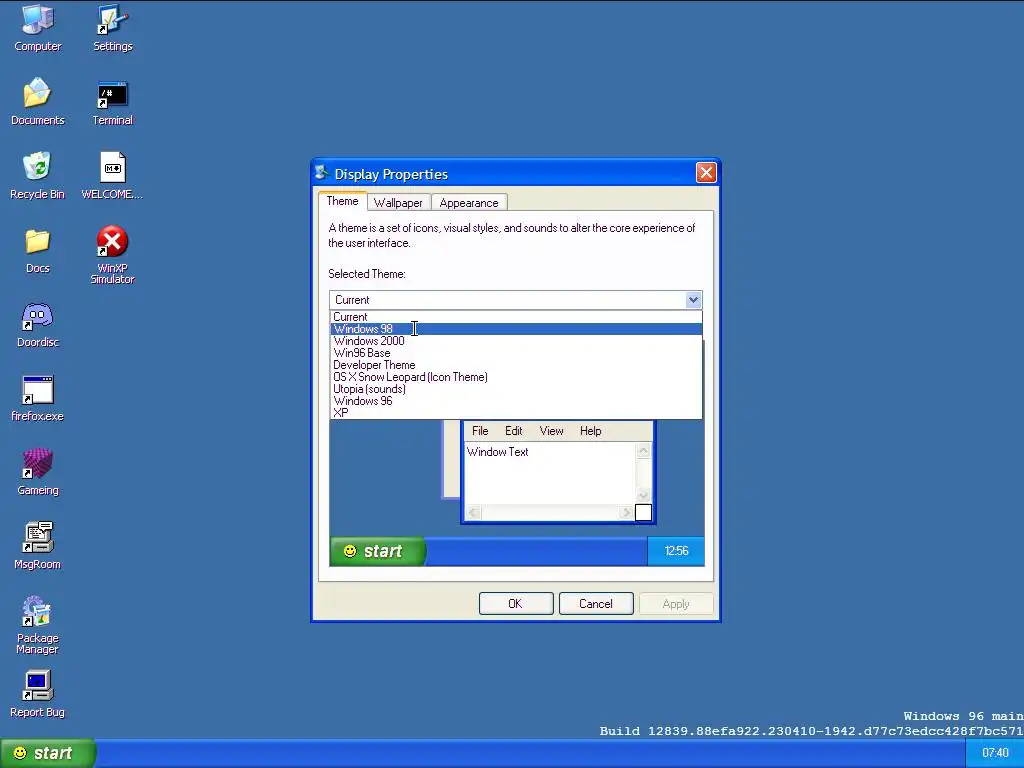Choose Developer Theme option
1024x768 pixels.
516,365
